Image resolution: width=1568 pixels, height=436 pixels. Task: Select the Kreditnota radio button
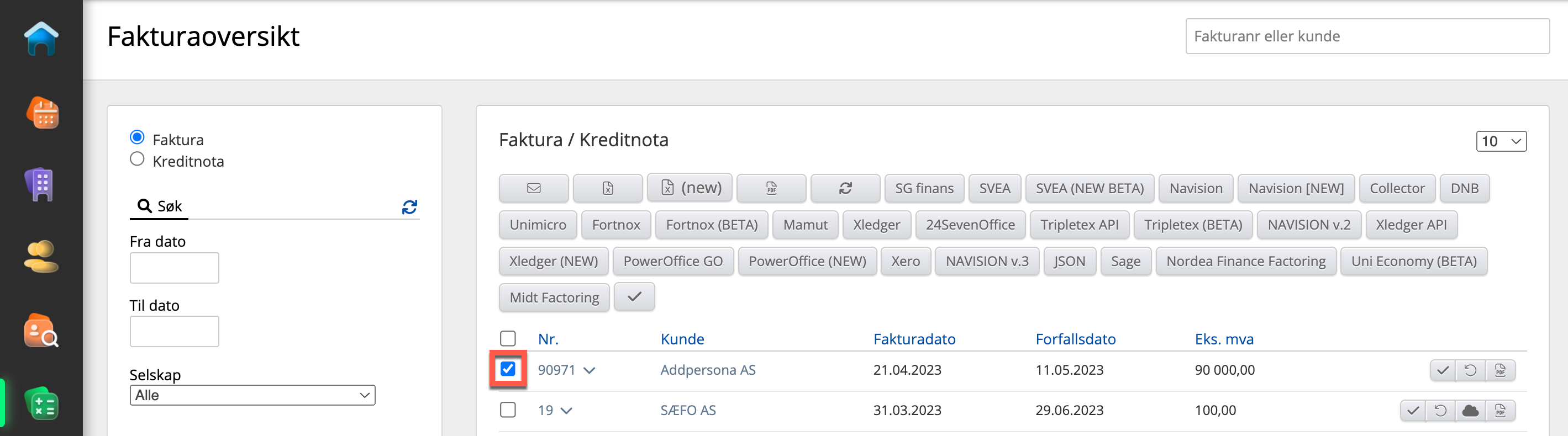click(x=138, y=159)
